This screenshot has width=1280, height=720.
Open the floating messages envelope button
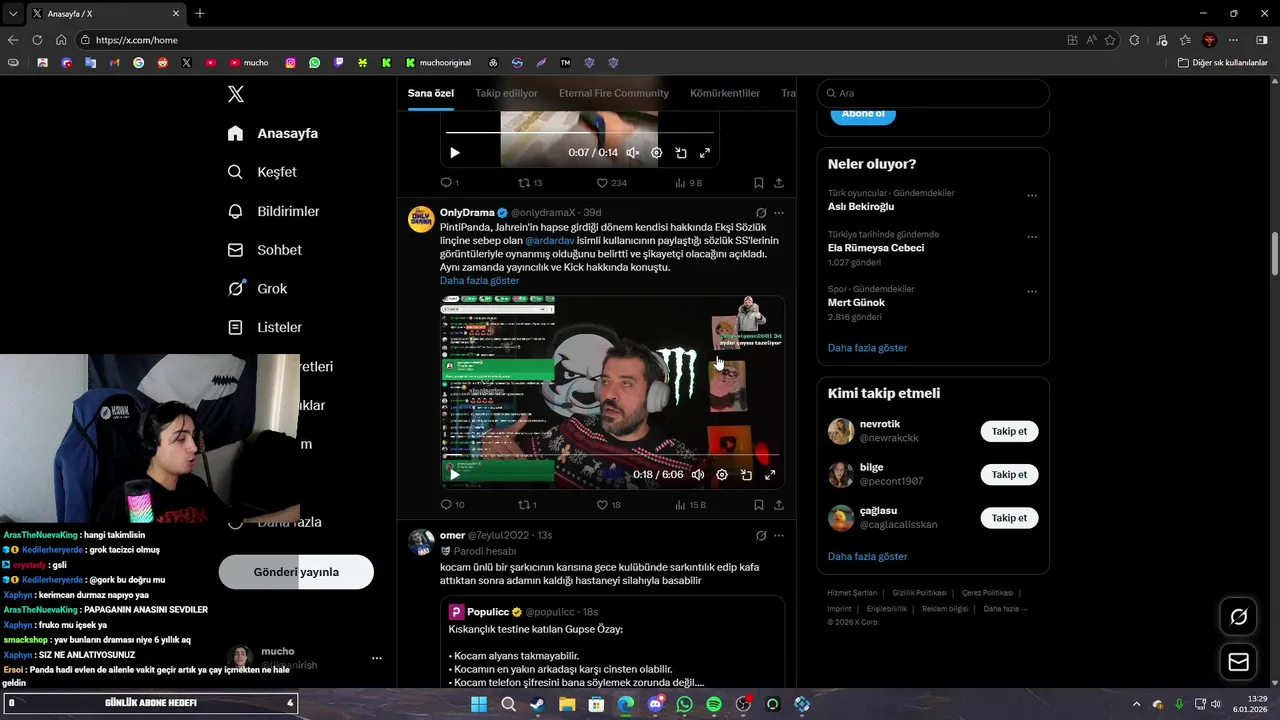tap(1238, 662)
